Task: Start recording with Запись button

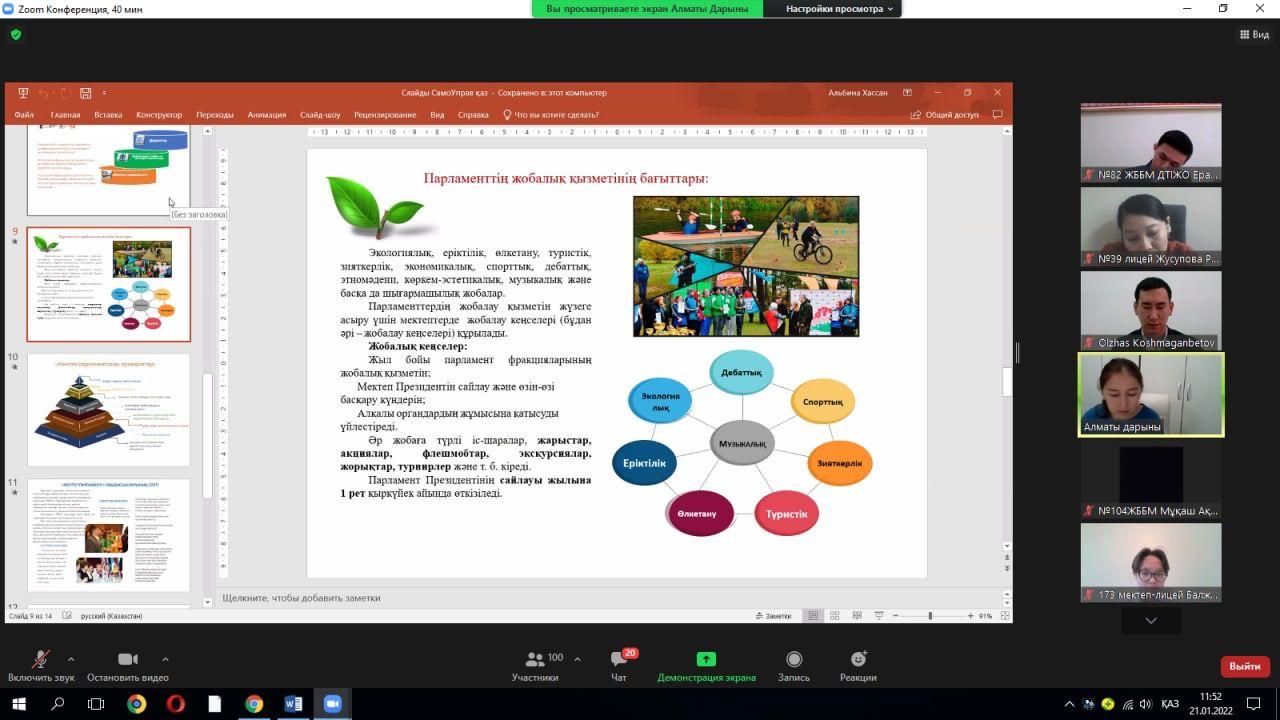Action: (794, 665)
